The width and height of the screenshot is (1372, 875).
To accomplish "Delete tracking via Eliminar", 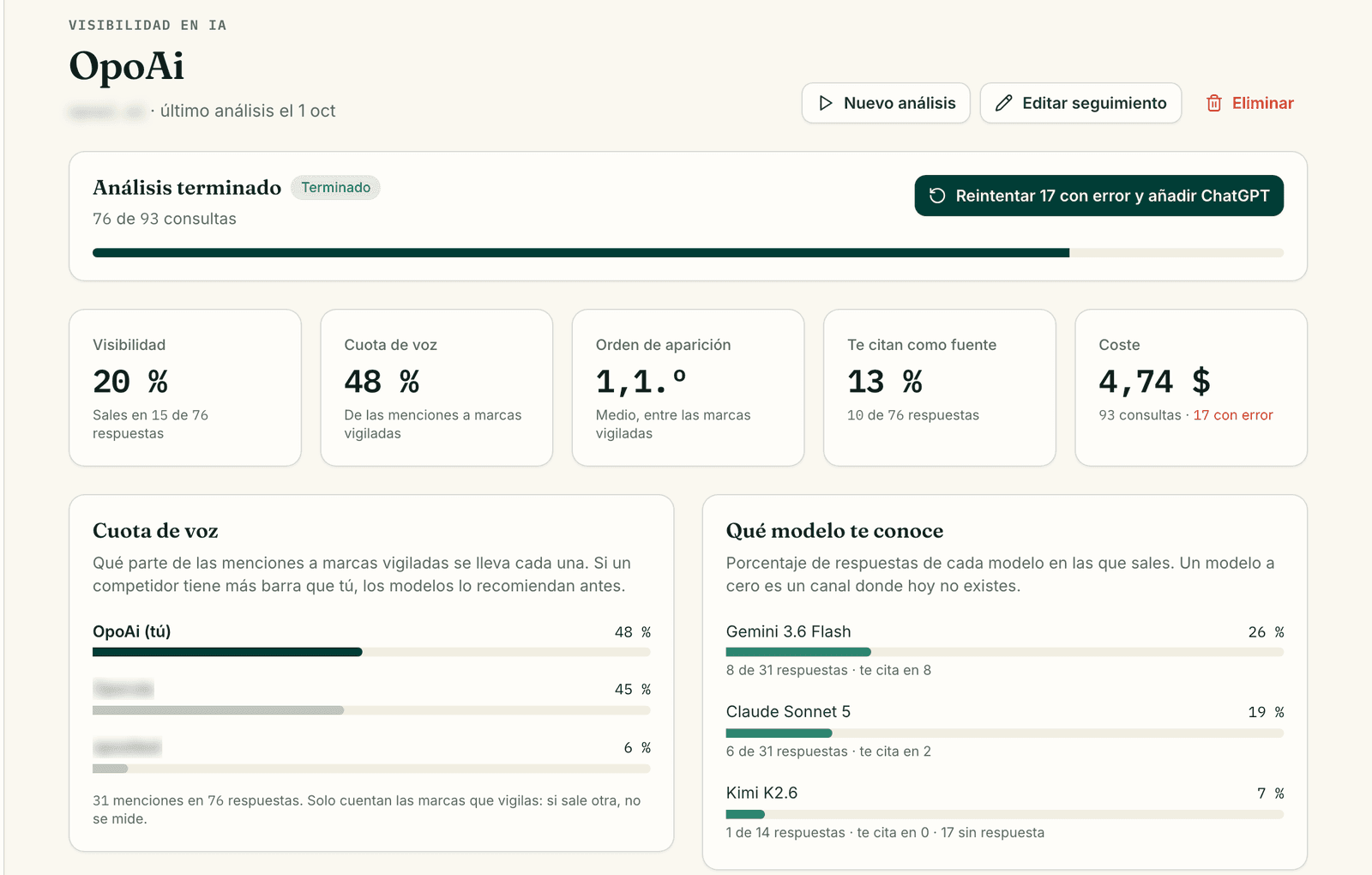I will click(1250, 103).
